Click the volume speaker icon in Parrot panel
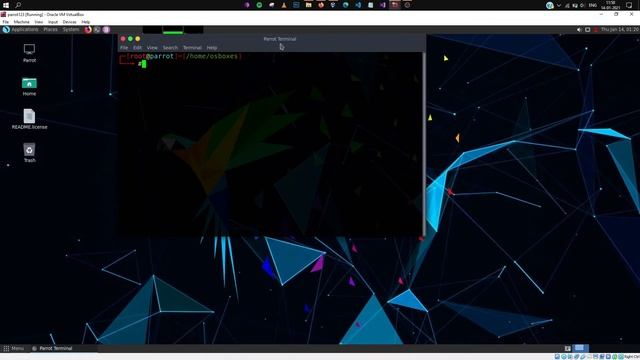The image size is (640, 360). pos(579,29)
